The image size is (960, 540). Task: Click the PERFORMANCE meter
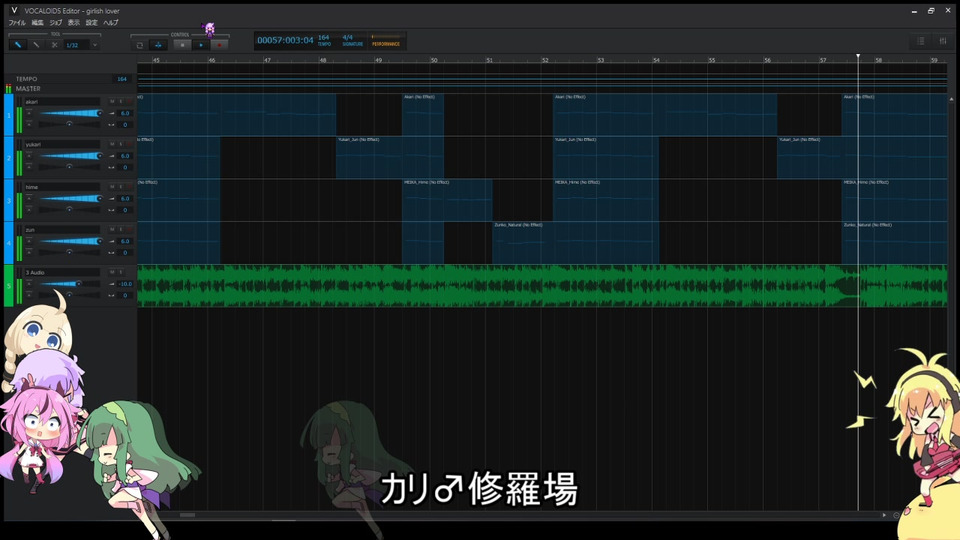pyautogui.click(x=386, y=41)
